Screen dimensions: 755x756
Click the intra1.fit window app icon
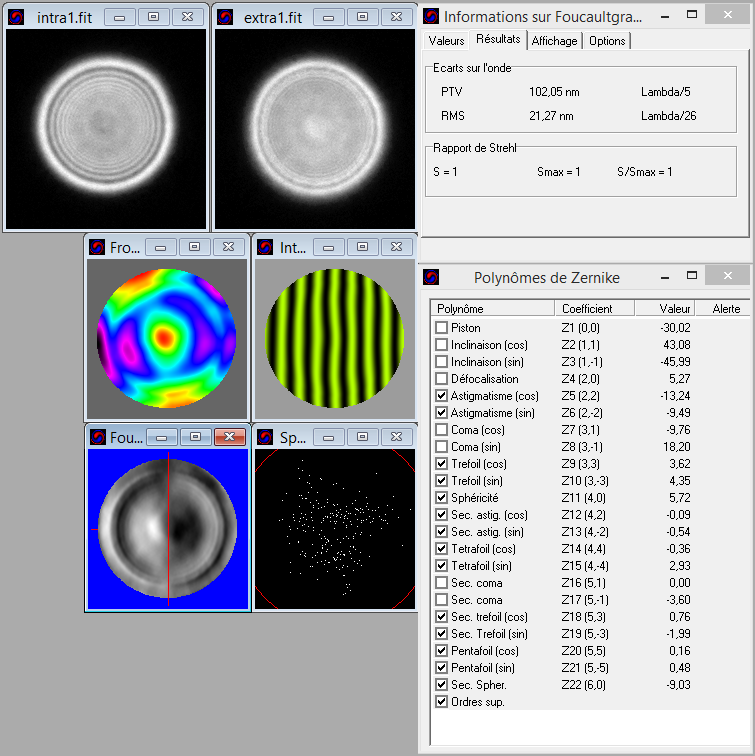[x=16, y=17]
